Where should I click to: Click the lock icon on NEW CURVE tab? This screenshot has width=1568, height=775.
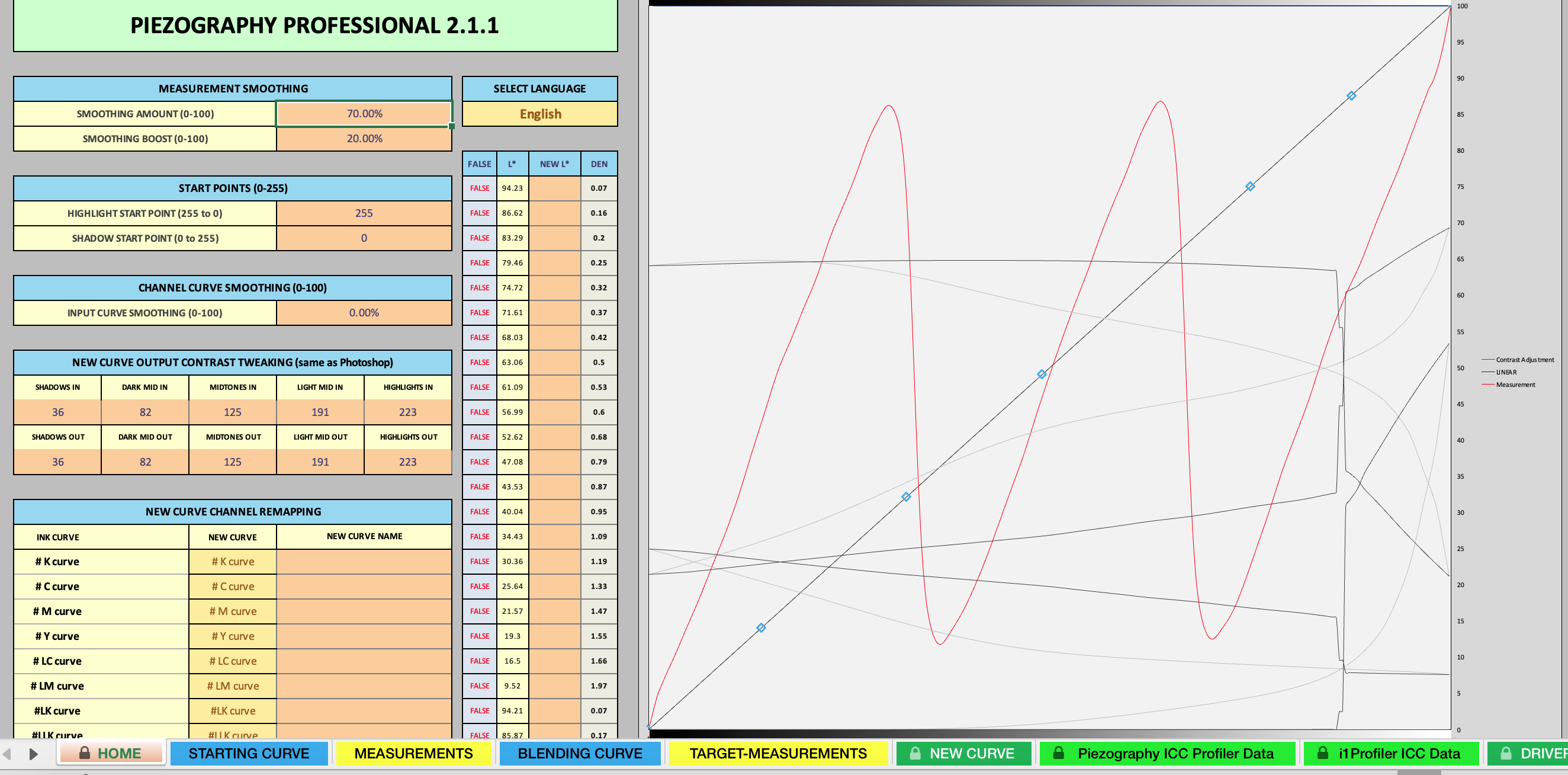click(915, 753)
